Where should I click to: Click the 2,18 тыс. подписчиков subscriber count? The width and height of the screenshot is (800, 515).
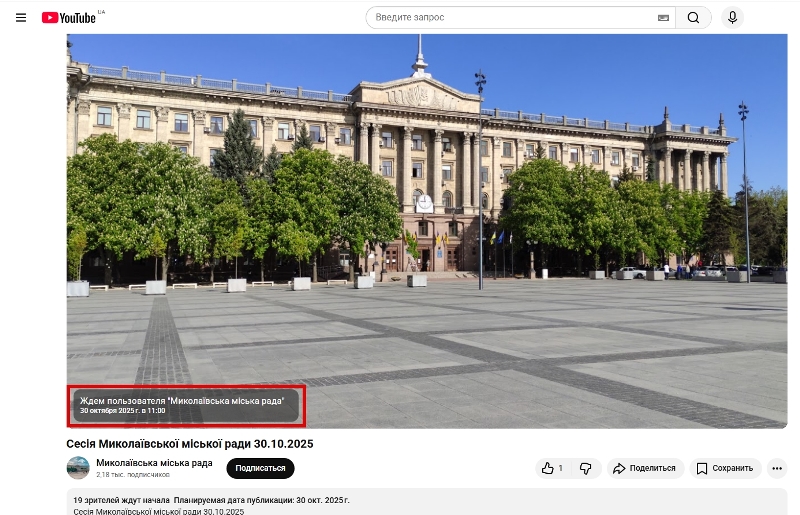tap(132, 475)
